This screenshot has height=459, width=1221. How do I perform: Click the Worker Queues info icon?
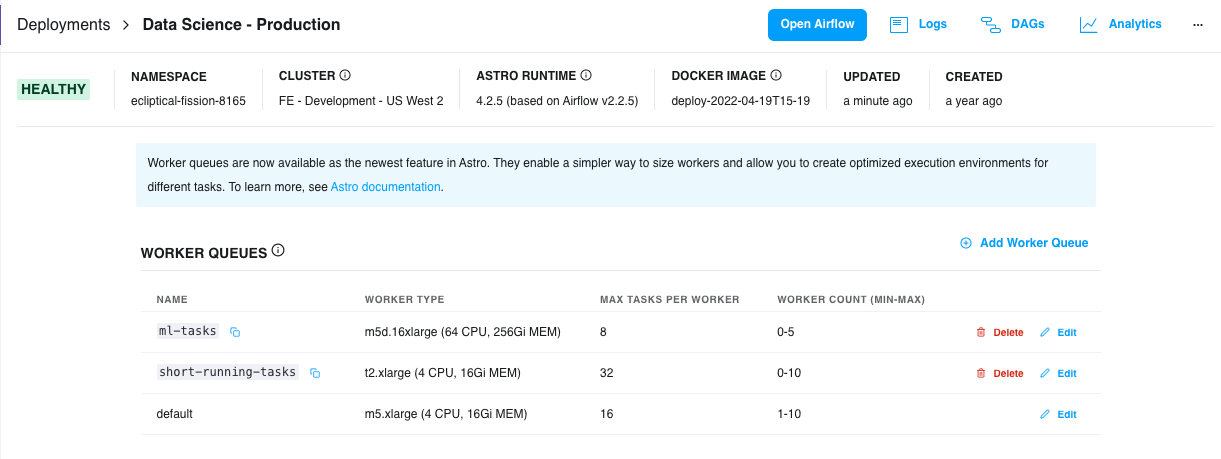(278, 251)
